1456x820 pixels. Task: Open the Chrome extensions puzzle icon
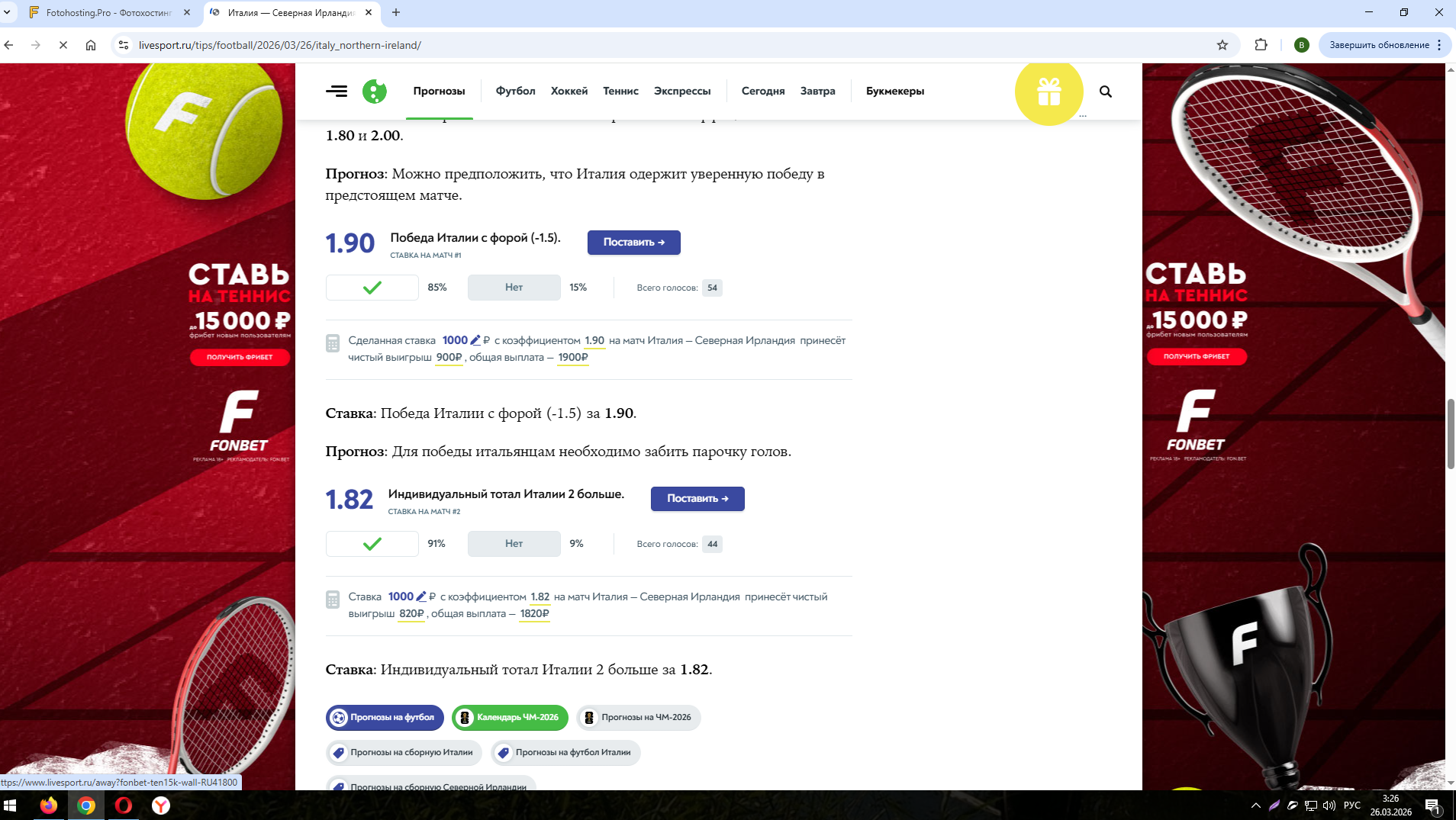[x=1261, y=45]
